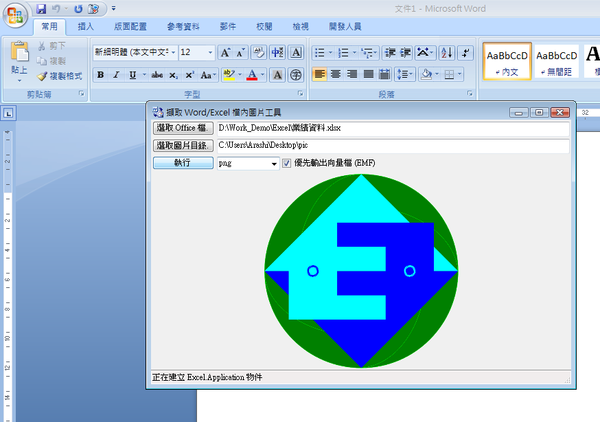Copy selection with 複製
The width and height of the screenshot is (600, 422).
[x=52, y=61]
